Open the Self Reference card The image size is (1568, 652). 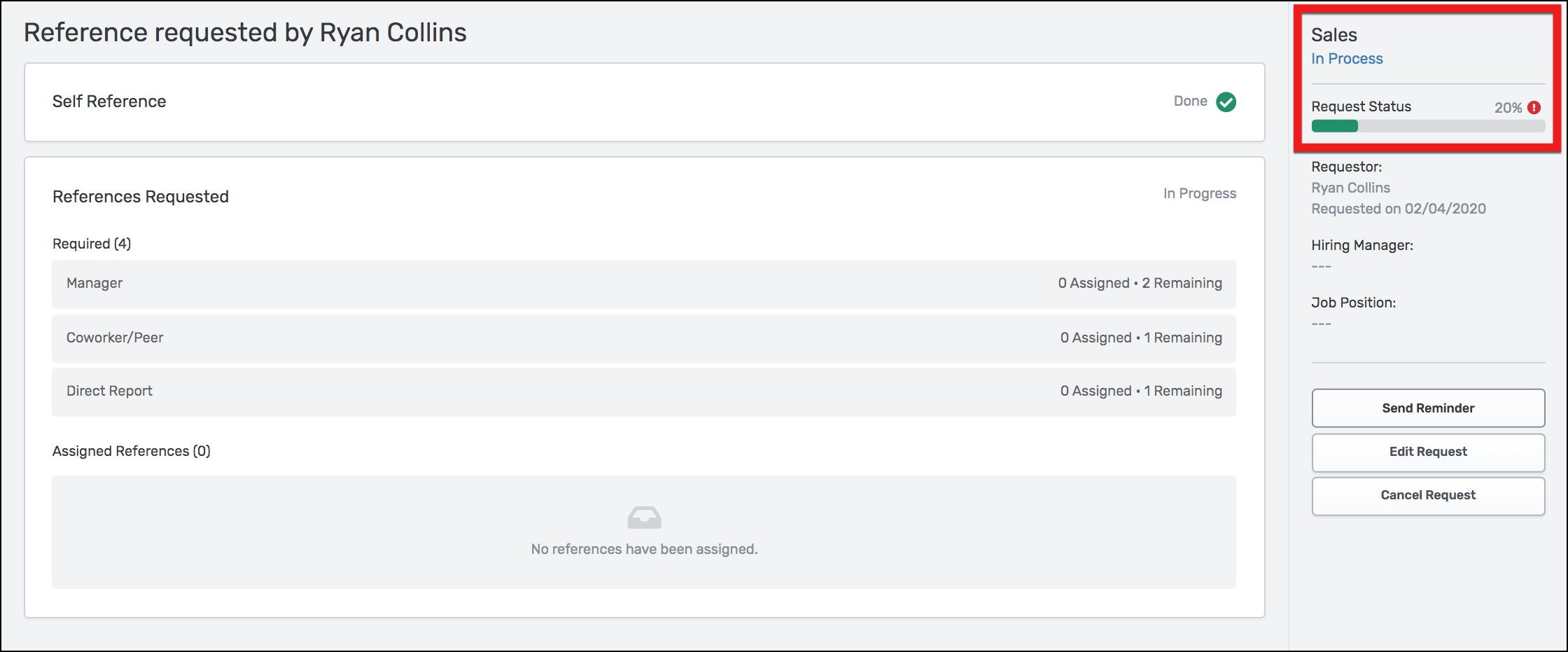pyautogui.click(x=644, y=102)
